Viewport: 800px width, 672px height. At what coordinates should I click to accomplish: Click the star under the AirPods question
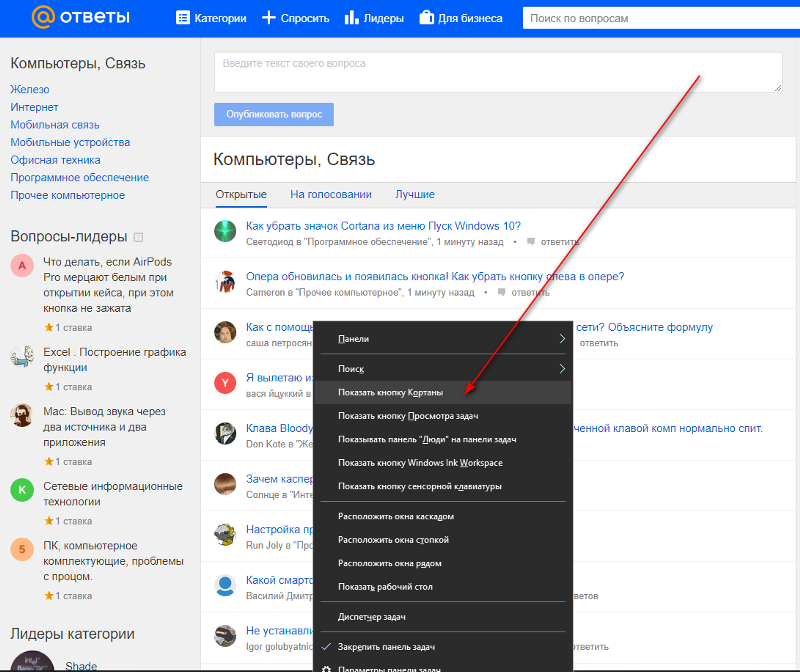[48, 327]
